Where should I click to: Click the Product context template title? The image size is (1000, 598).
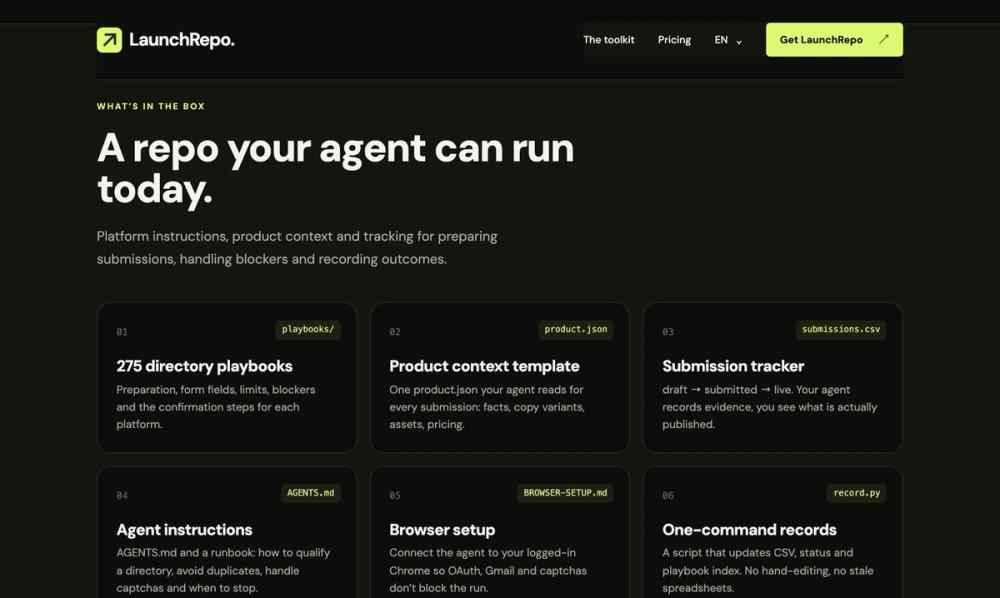tap(484, 366)
